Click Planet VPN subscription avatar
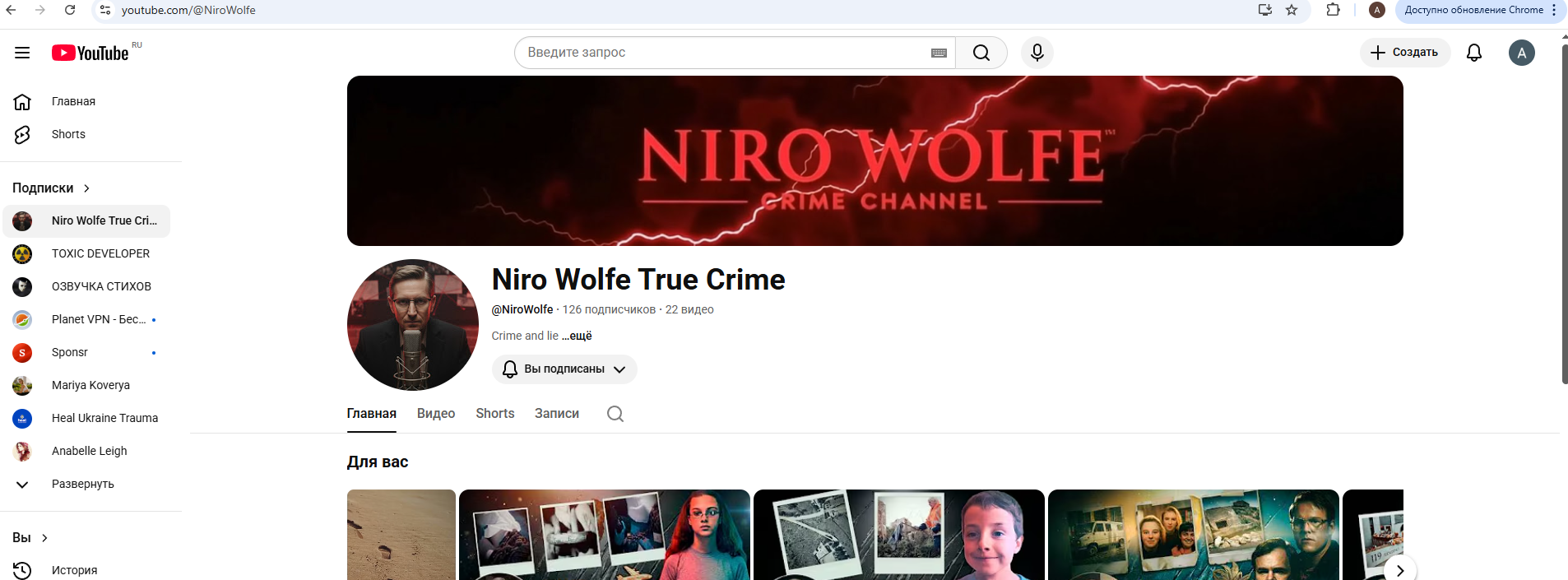 click(x=22, y=319)
